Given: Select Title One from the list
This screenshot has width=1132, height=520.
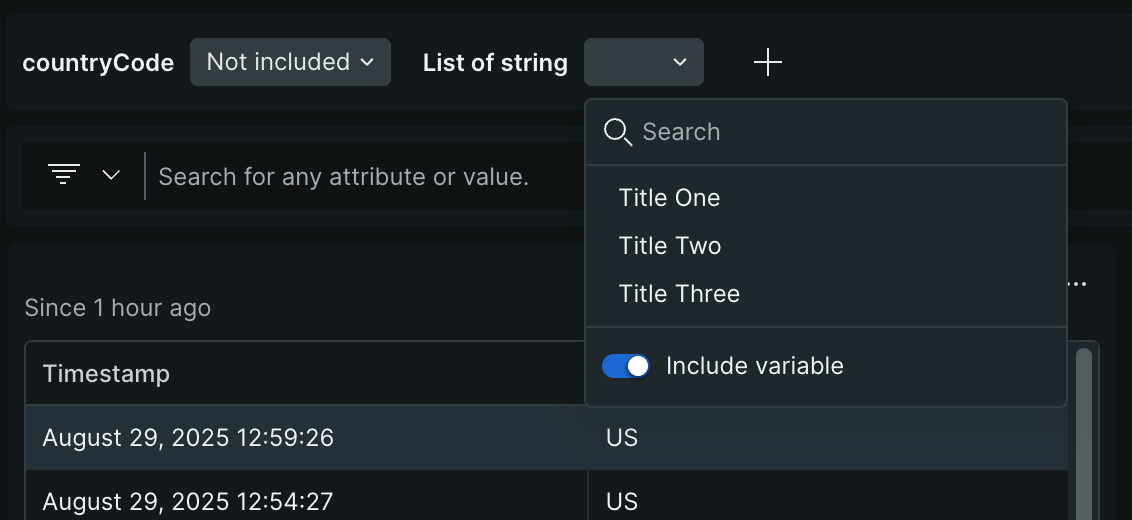Looking at the screenshot, I should point(669,198).
